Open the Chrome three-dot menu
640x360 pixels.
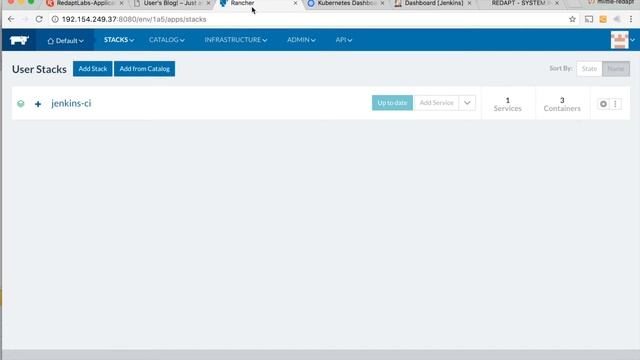tap(631, 19)
